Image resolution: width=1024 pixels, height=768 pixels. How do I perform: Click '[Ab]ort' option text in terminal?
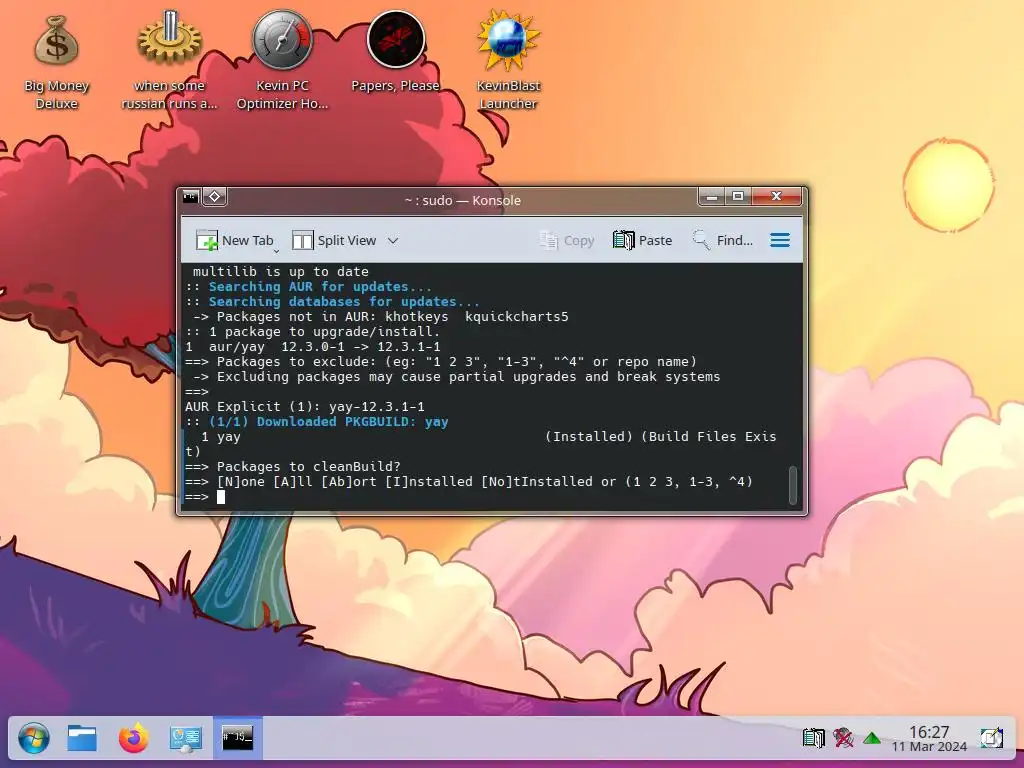point(349,482)
